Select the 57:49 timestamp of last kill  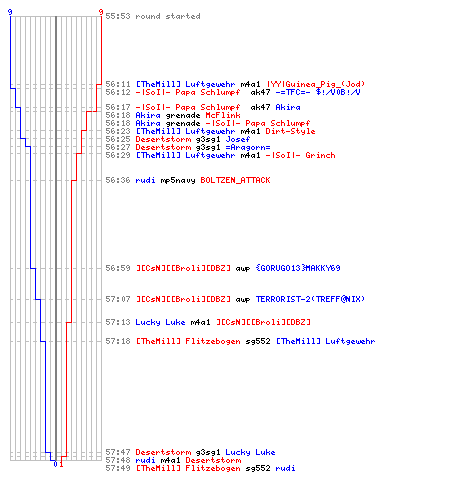pos(118,468)
